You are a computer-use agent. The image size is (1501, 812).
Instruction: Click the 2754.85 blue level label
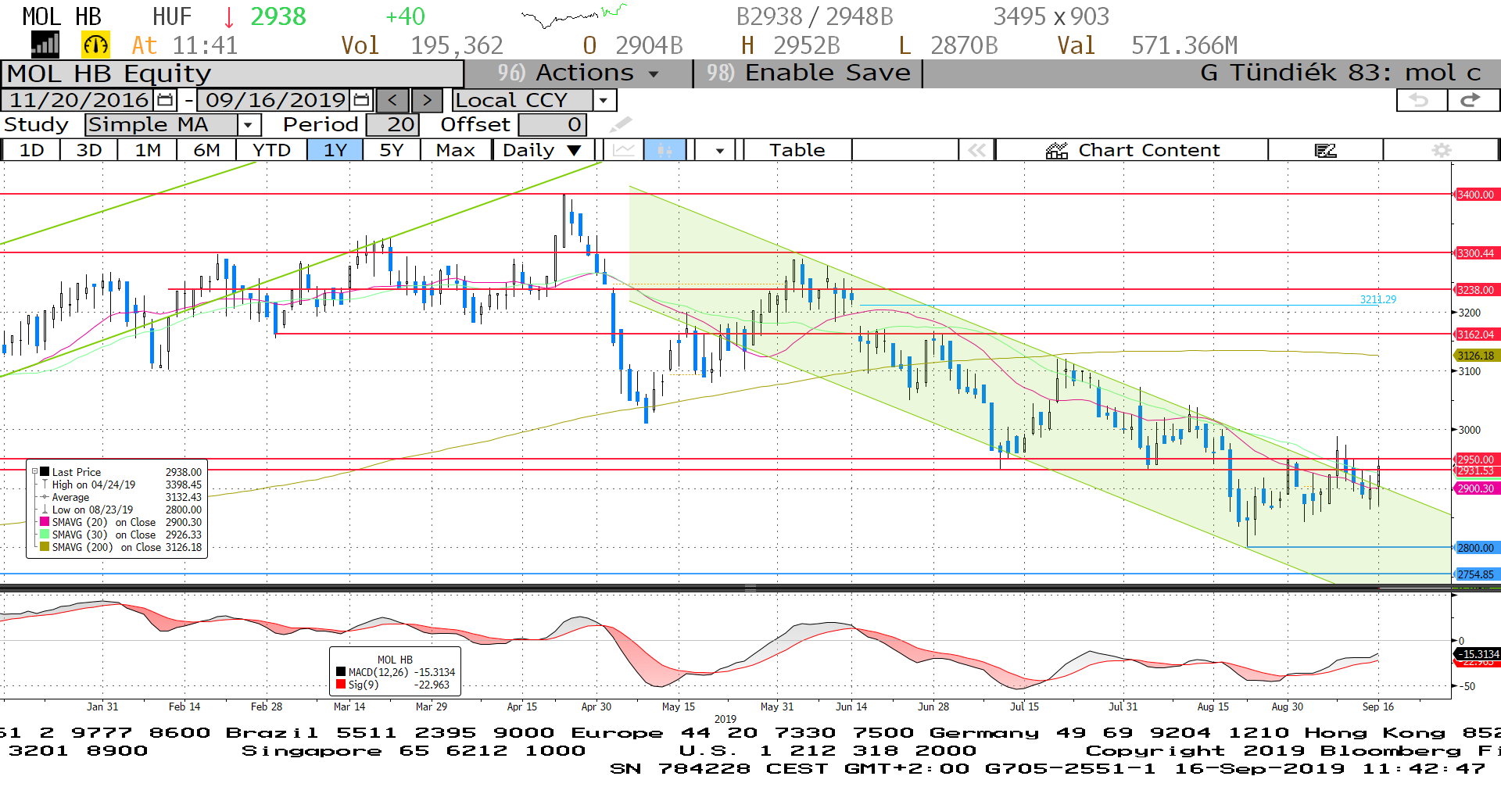[x=1475, y=574]
